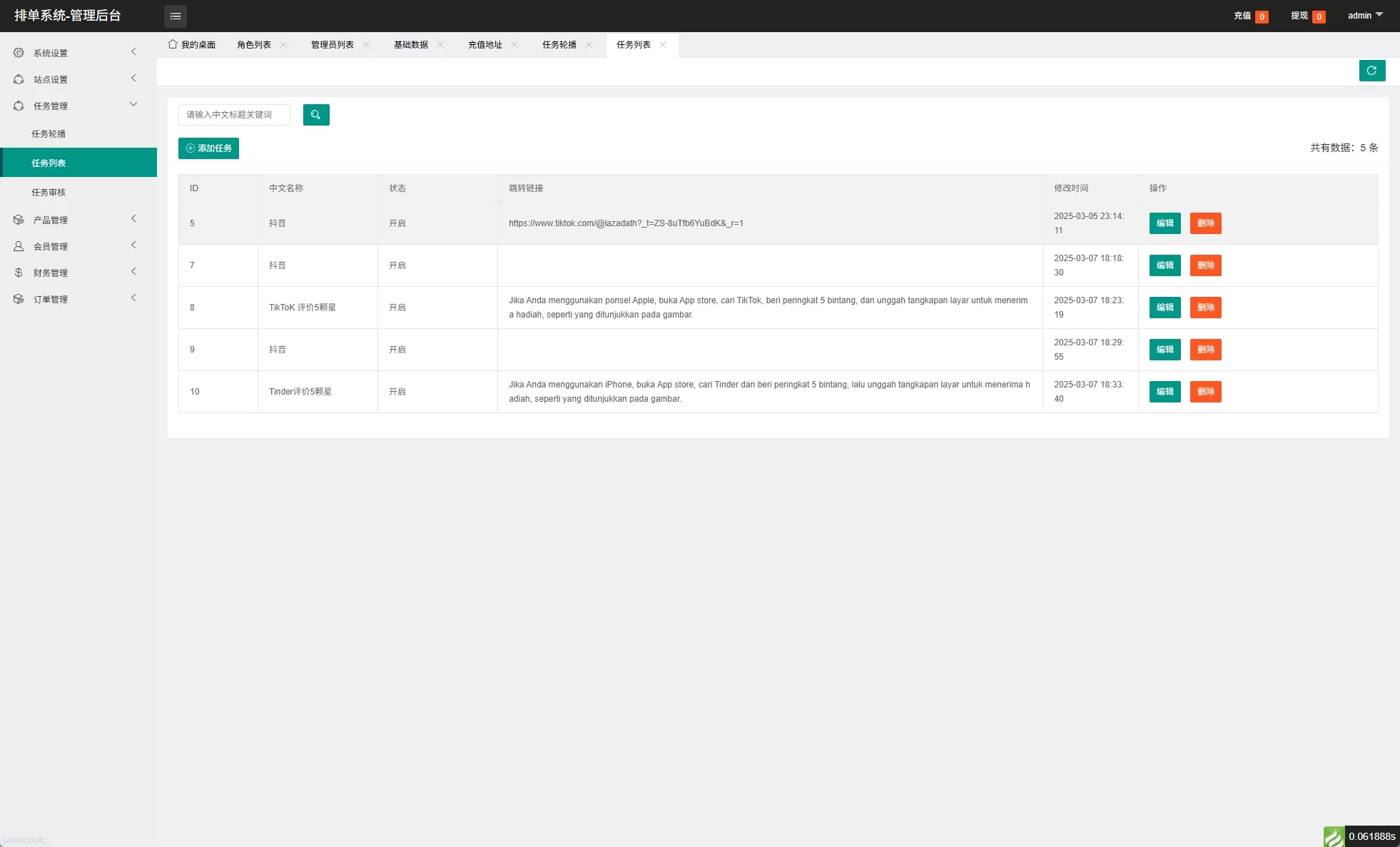Switch to the 基础数据 tab

[x=411, y=44]
